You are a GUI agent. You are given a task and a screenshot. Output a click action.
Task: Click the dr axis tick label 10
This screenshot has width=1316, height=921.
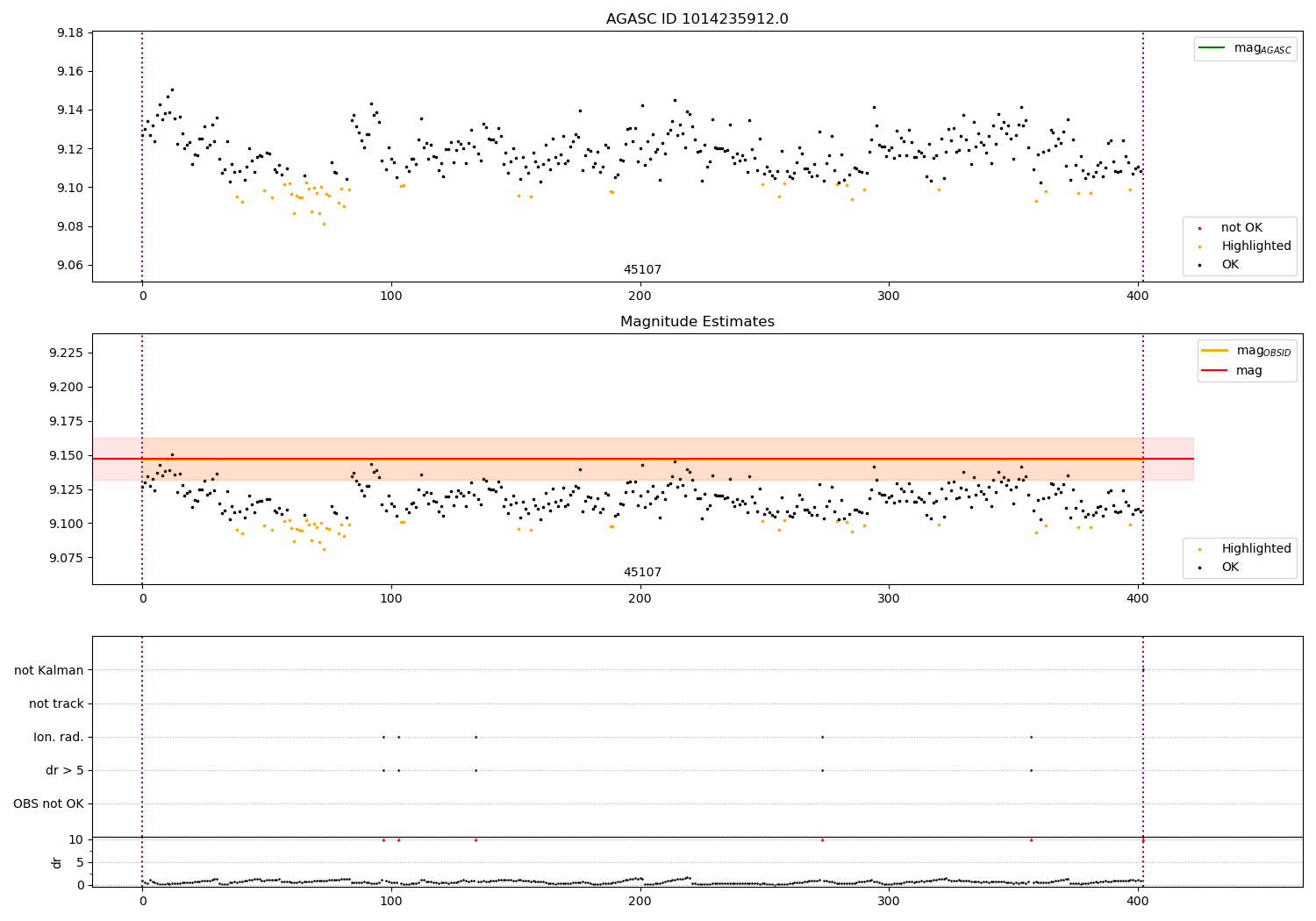click(x=76, y=840)
